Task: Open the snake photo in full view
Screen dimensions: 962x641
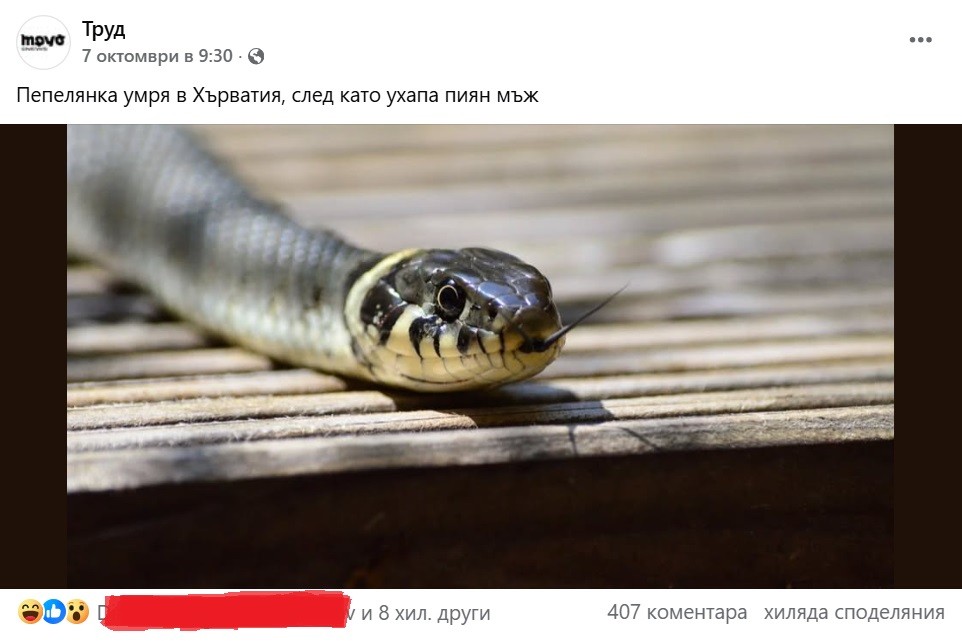Action: pos(480,356)
